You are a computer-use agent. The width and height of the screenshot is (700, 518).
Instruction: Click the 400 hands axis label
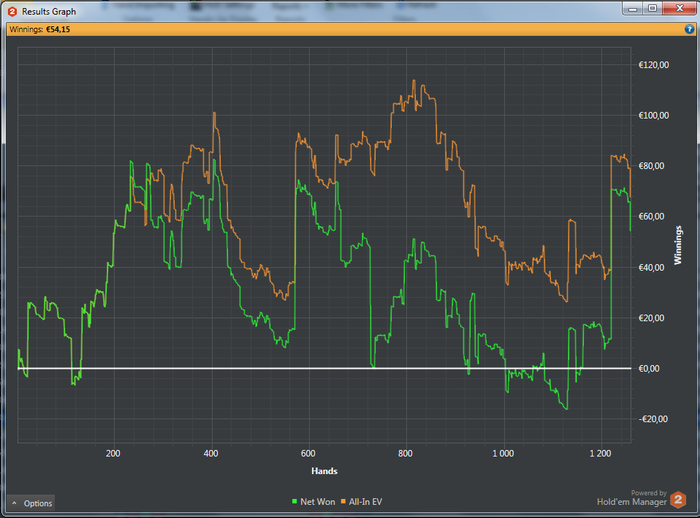pyautogui.click(x=211, y=454)
